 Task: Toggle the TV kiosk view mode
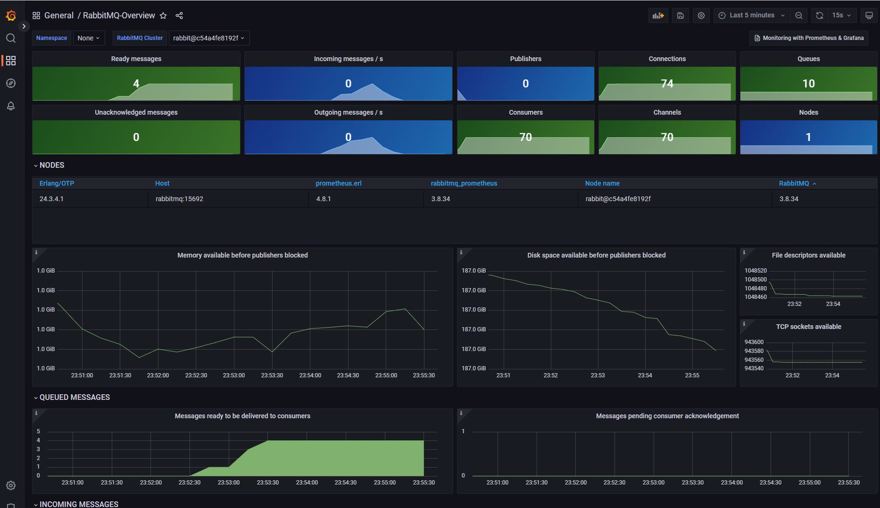[x=868, y=16]
